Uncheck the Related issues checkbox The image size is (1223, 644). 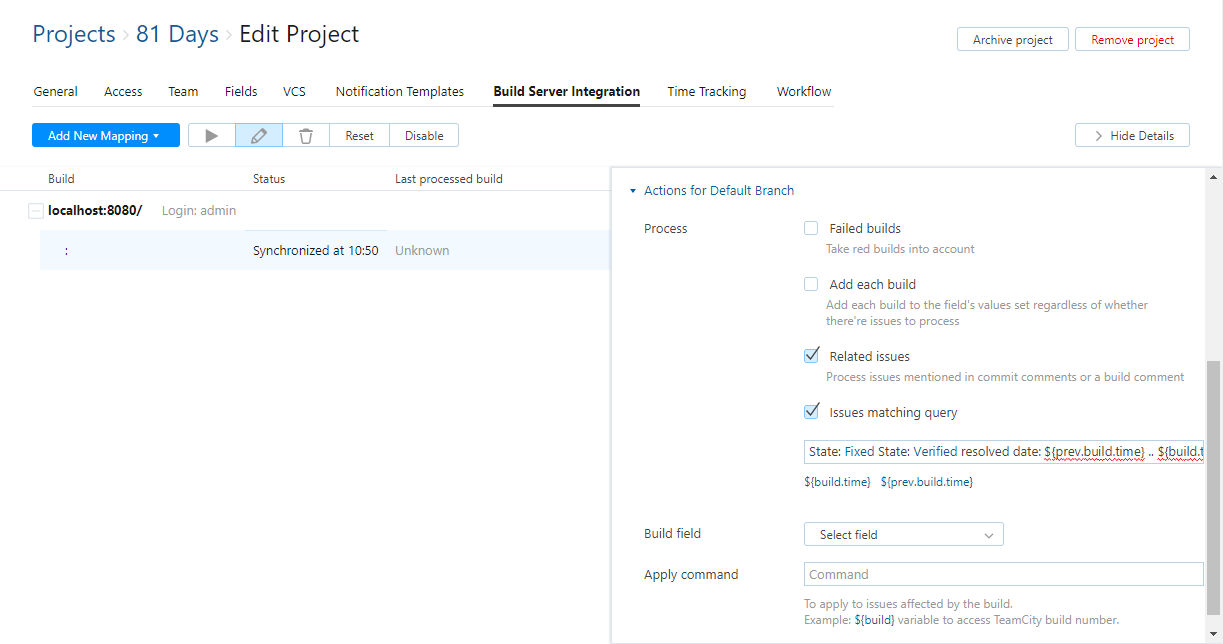click(811, 356)
